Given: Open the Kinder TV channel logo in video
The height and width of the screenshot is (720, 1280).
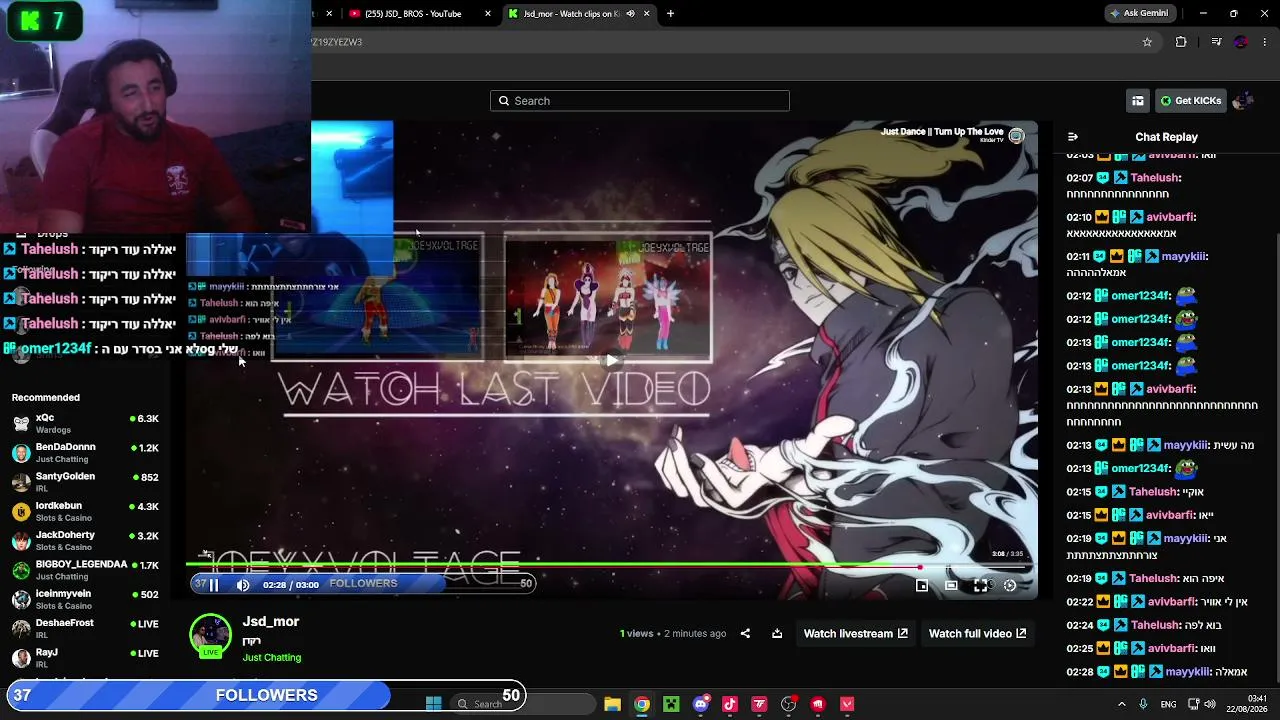Looking at the screenshot, I should [1016, 136].
